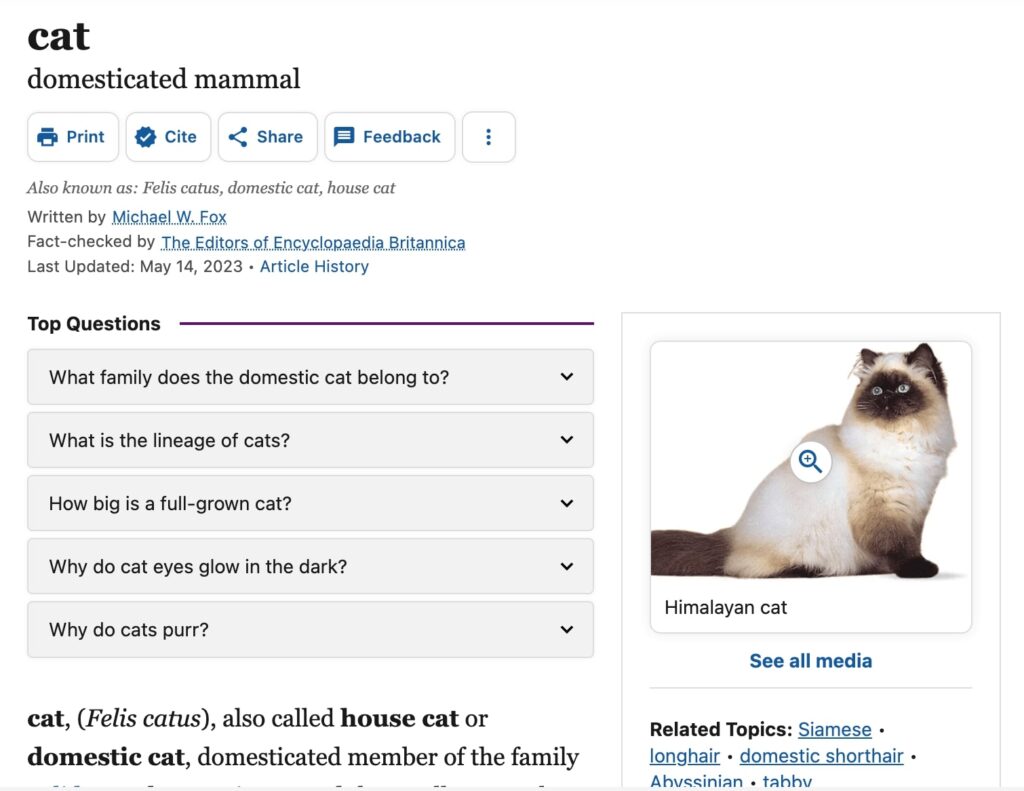Click the Share icon button

267,137
